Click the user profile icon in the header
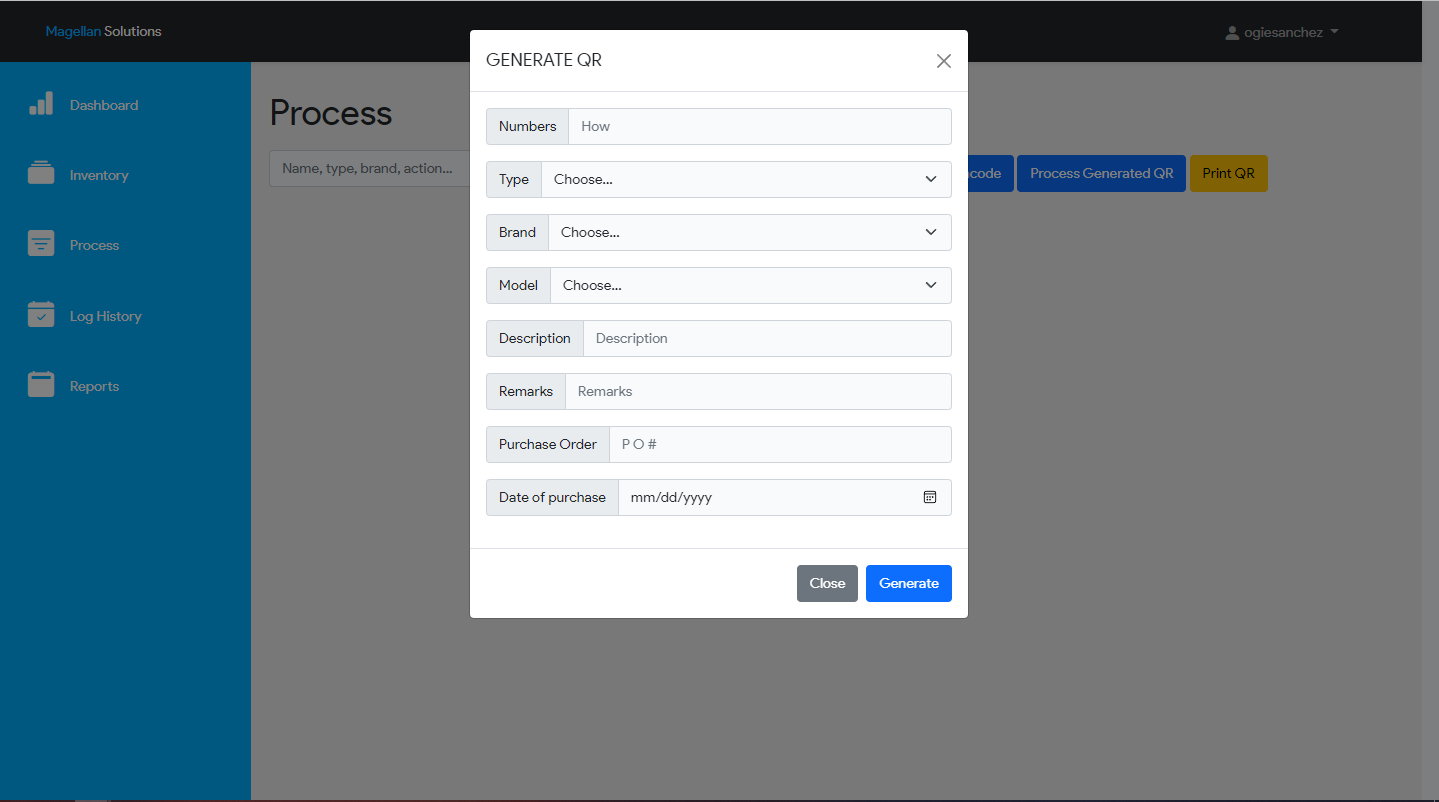This screenshot has width=1439, height=802. point(1231,31)
